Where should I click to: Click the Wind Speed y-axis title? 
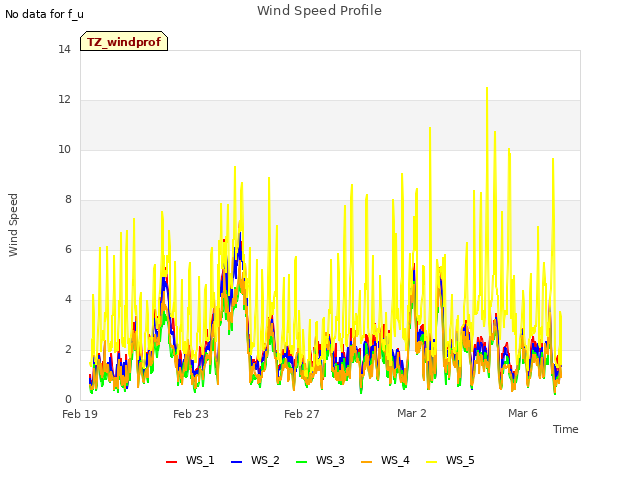pos(13,225)
